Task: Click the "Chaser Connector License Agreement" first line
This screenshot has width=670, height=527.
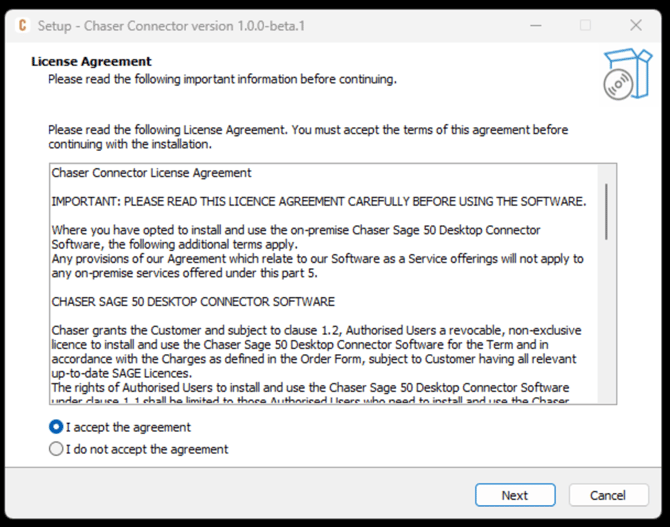Action: 151,173
